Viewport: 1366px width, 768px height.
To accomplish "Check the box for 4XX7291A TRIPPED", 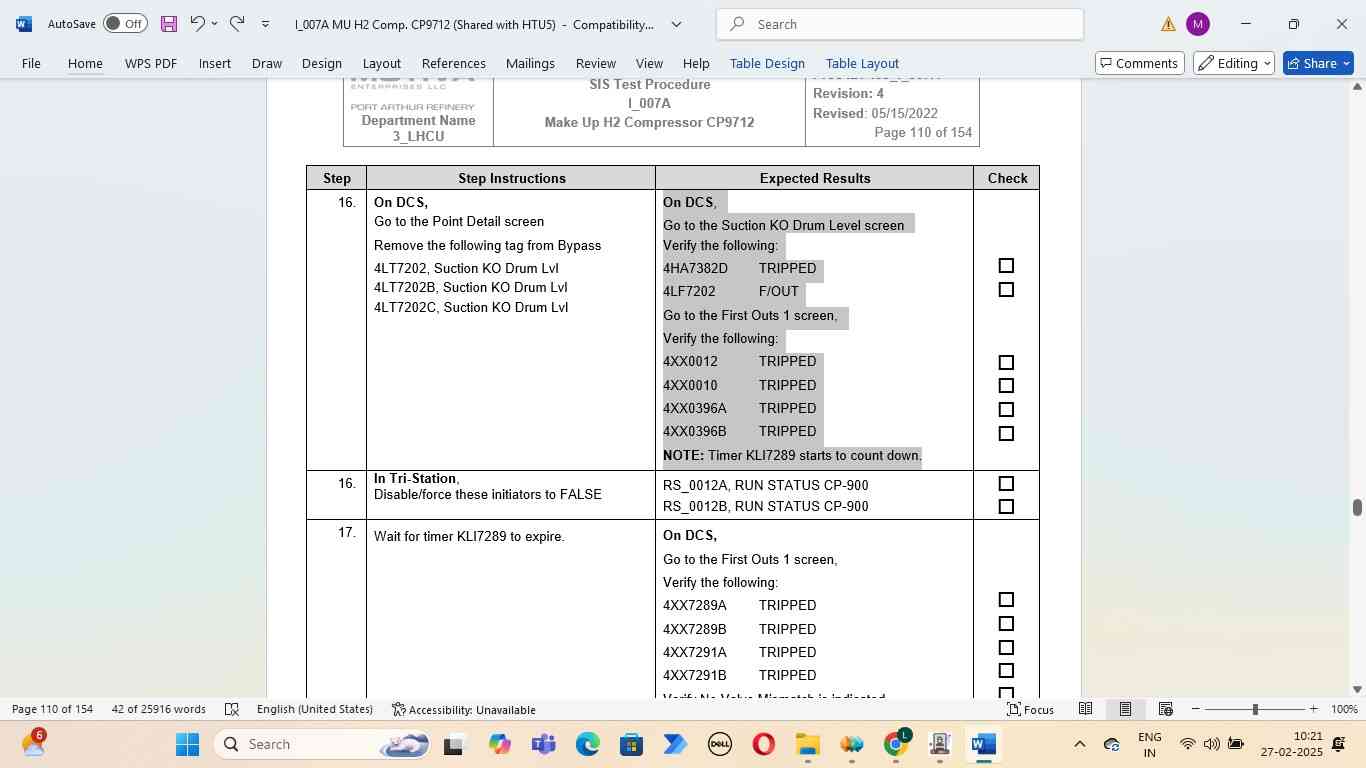I will coord(1006,648).
